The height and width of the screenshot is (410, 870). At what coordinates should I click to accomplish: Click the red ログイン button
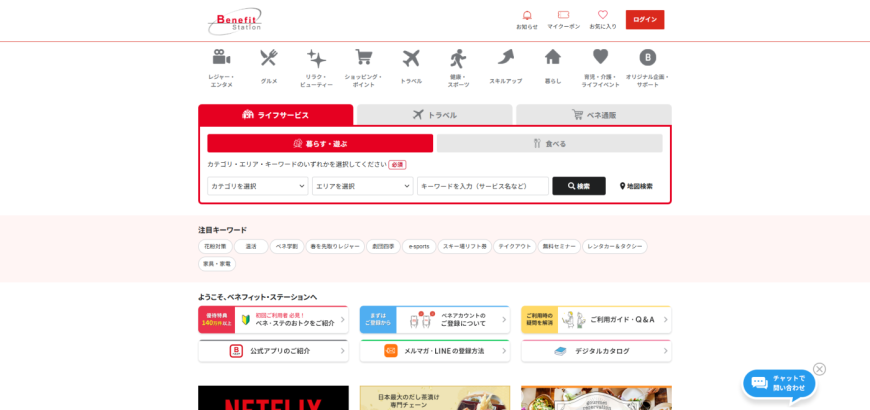pyautogui.click(x=645, y=19)
